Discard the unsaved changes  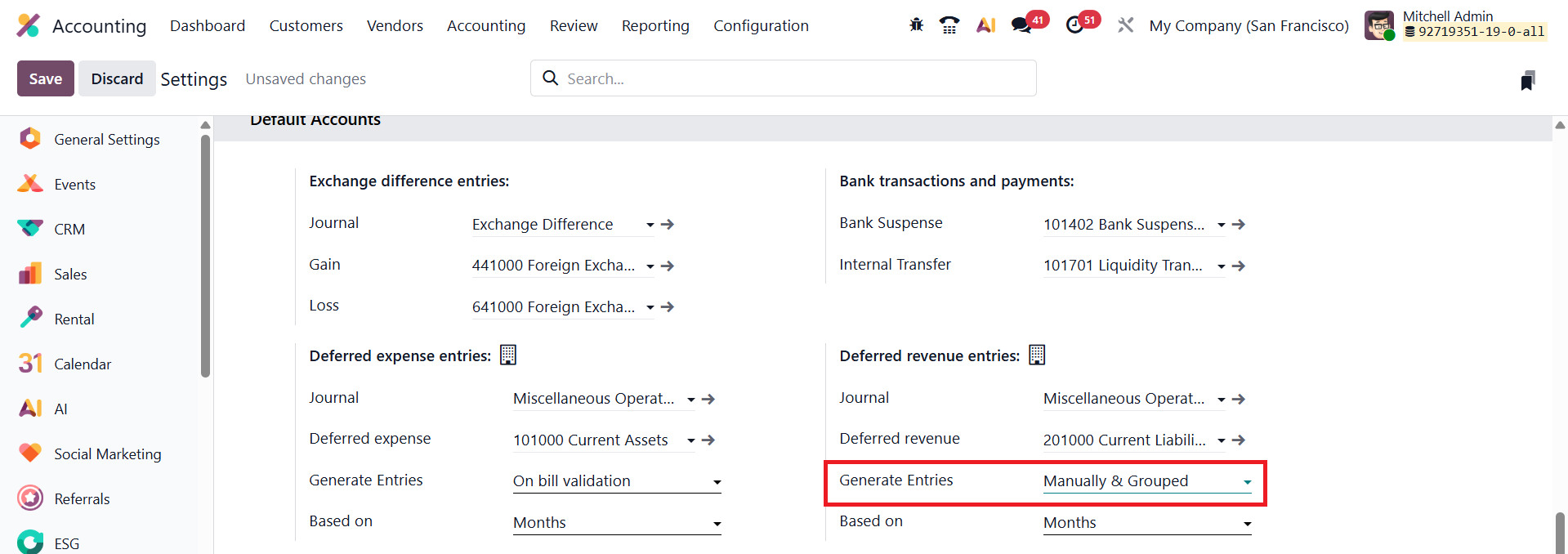click(x=117, y=78)
